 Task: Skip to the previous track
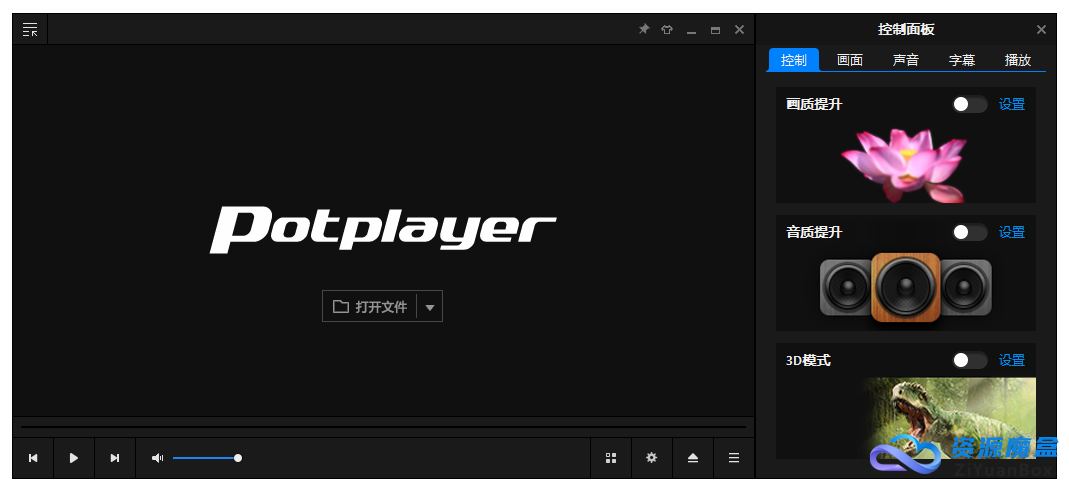[33, 458]
